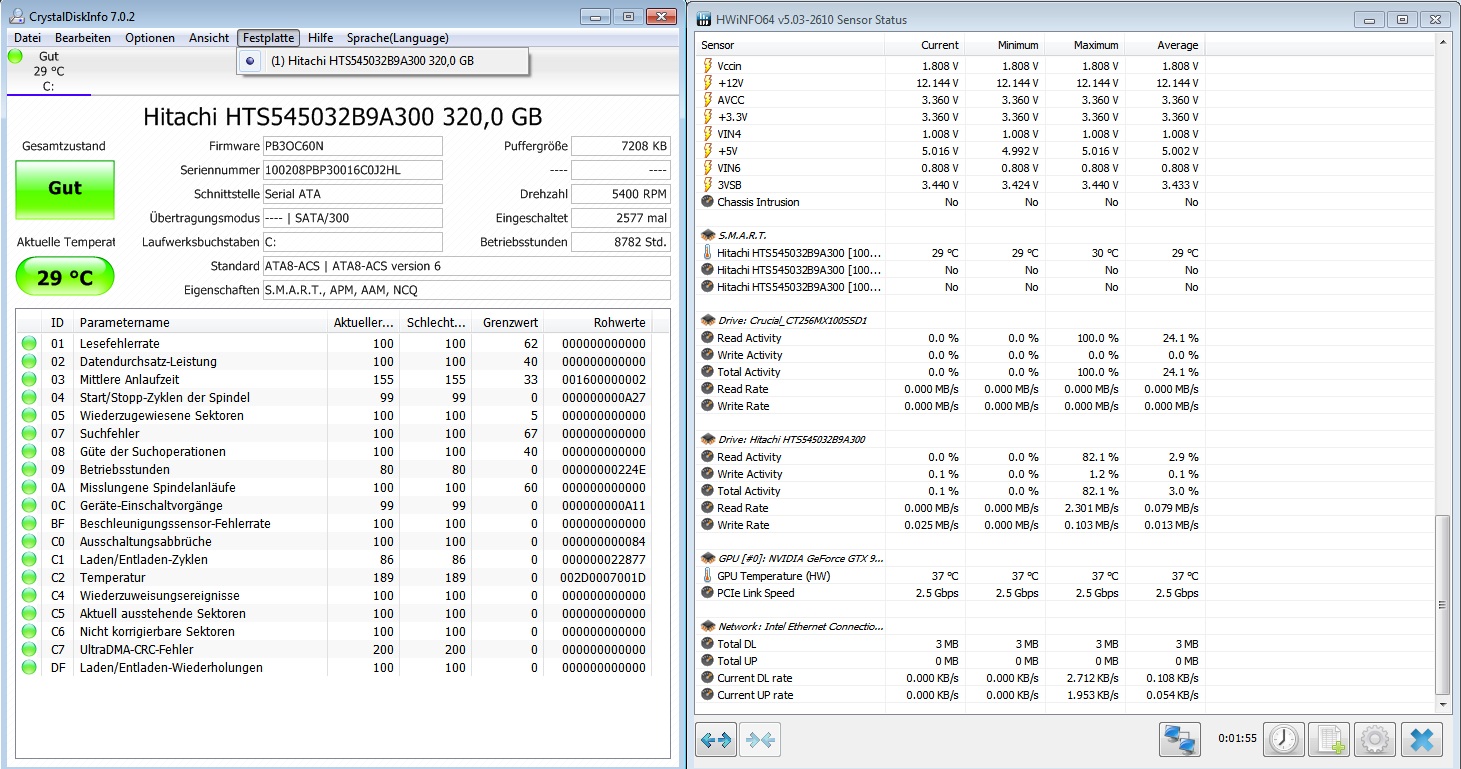Click Parametername column header
1461x769 pixels.
coord(199,323)
